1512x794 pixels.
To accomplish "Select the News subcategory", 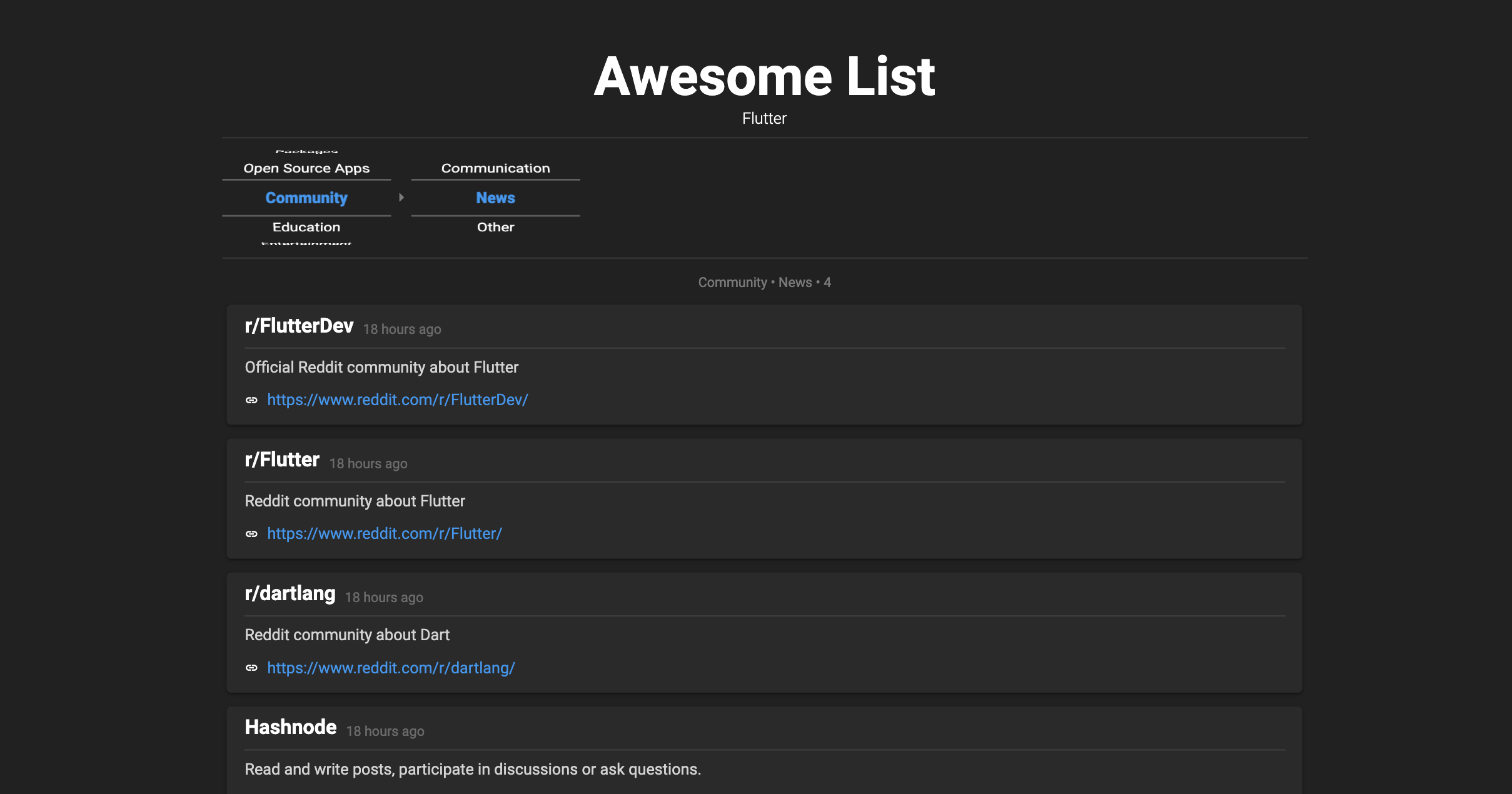I will [495, 198].
